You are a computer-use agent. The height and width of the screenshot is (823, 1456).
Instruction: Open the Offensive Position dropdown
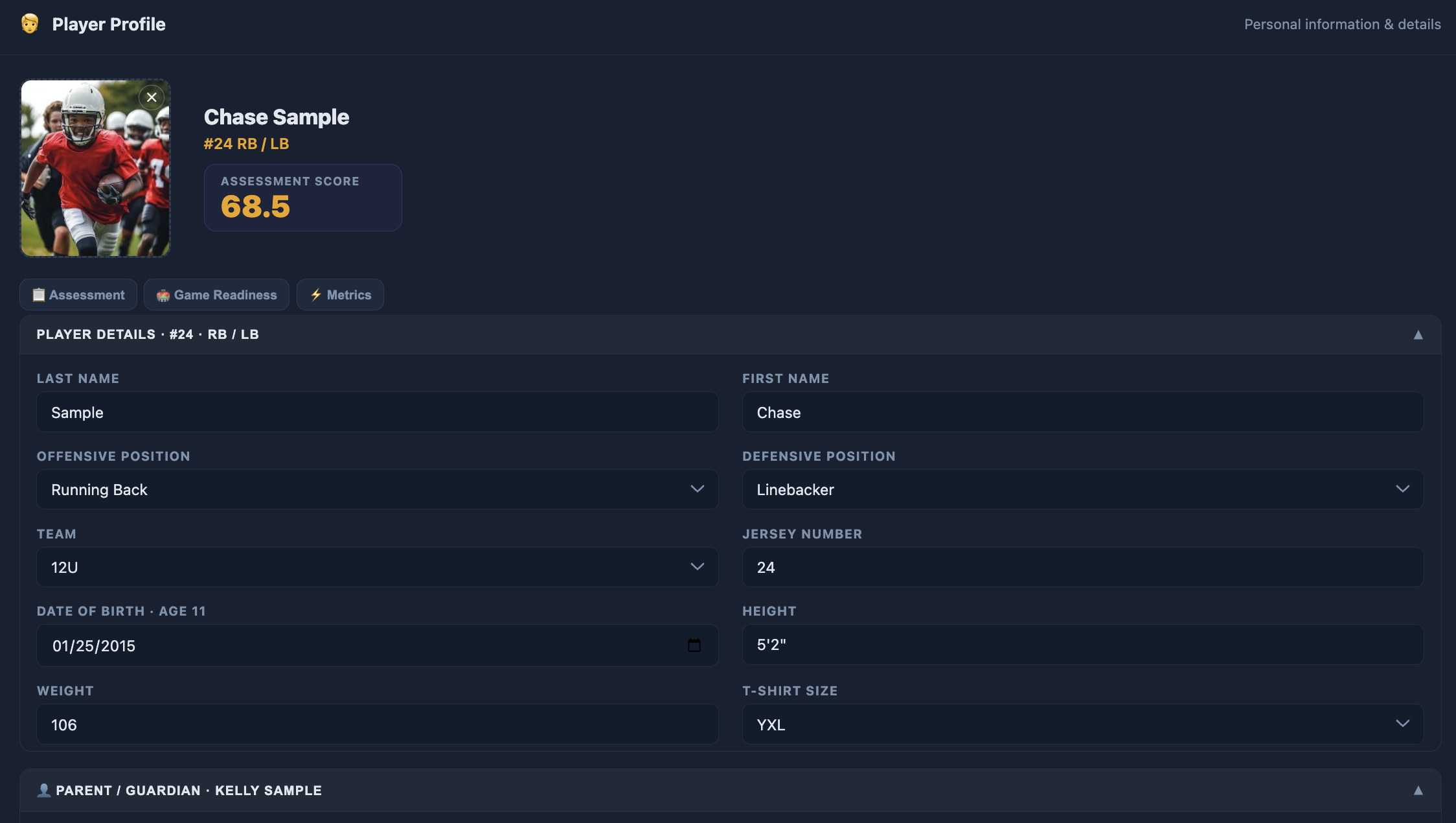point(378,489)
